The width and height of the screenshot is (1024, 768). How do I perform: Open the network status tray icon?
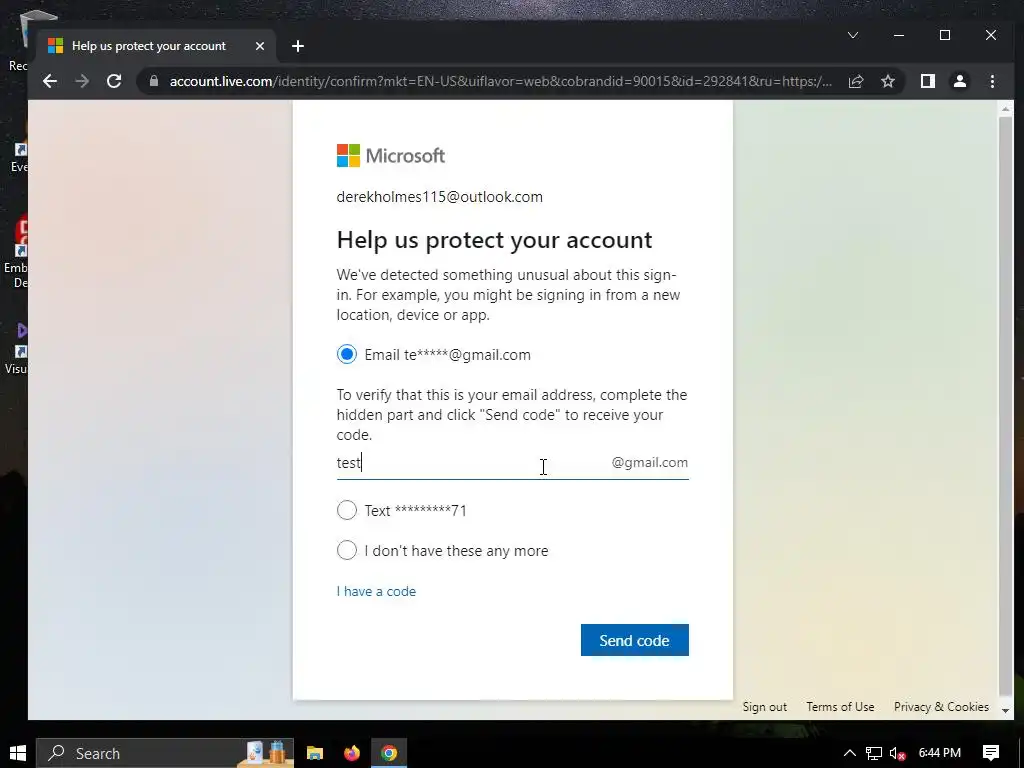click(x=874, y=753)
